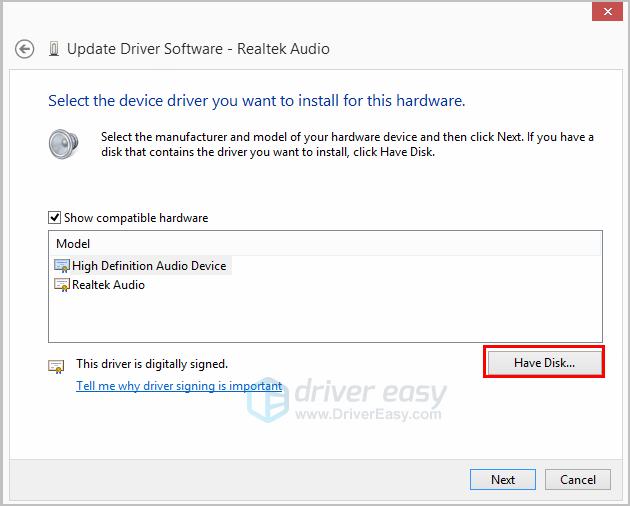630x506 pixels.
Task: Click 'This driver is digitally signed.' text
Action: coord(152,364)
